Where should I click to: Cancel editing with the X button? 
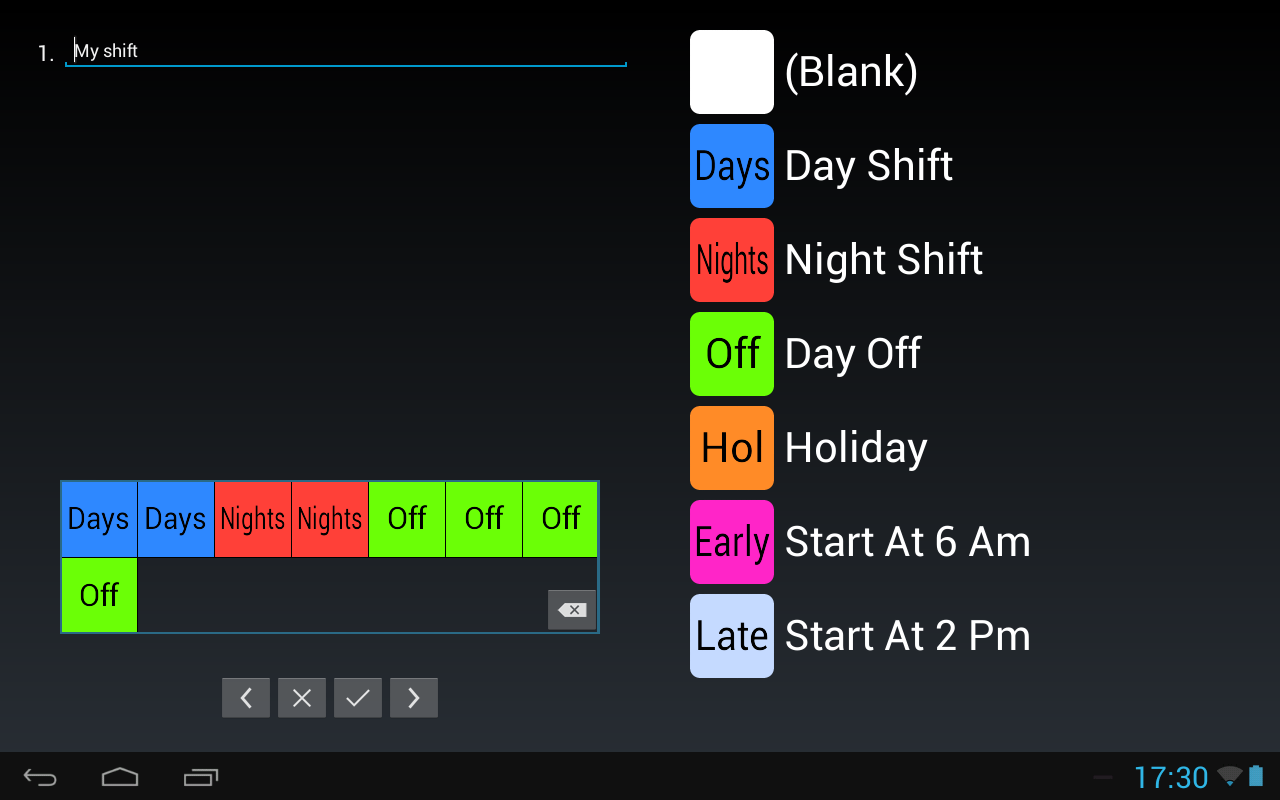click(301, 697)
